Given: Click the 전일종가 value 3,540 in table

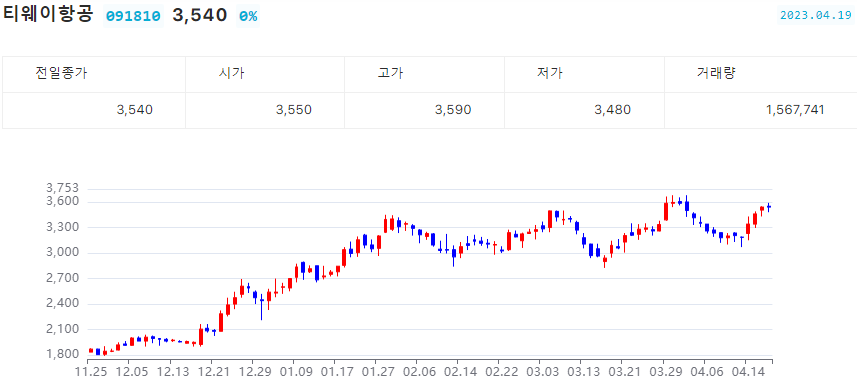Looking at the screenshot, I should [134, 110].
